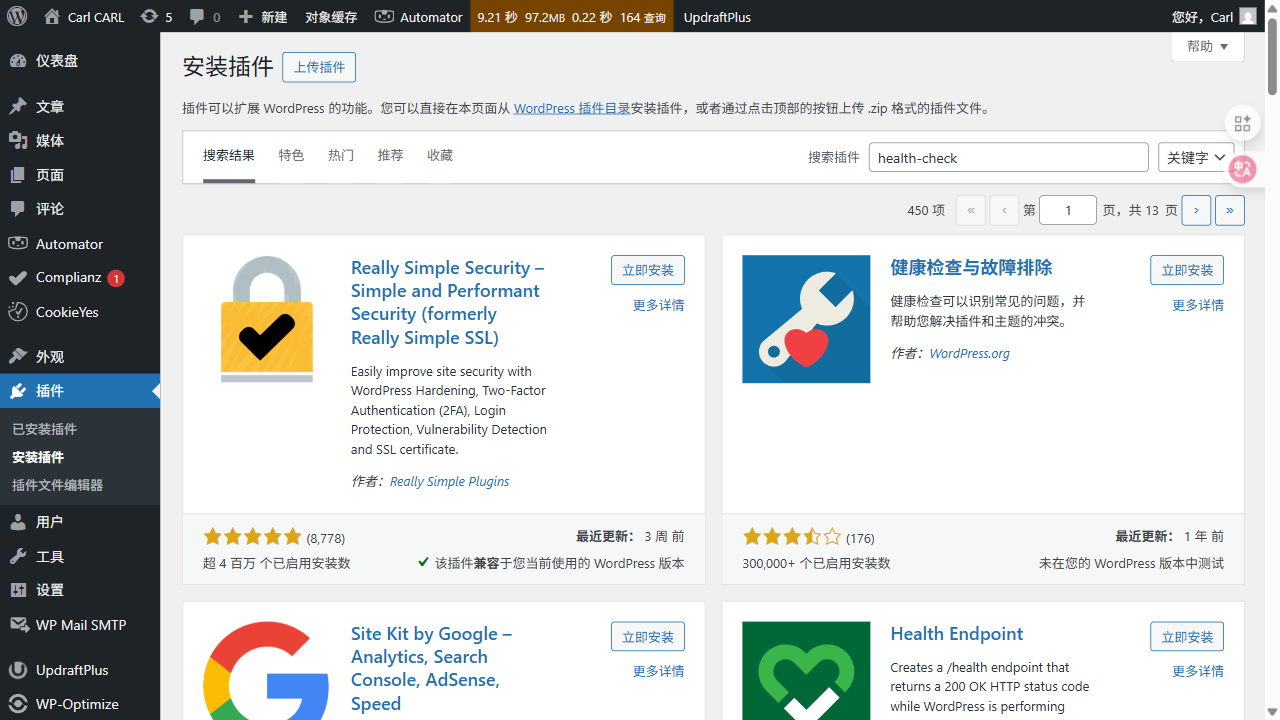Open the 关键字 search filter dropdown

[x=1196, y=157]
